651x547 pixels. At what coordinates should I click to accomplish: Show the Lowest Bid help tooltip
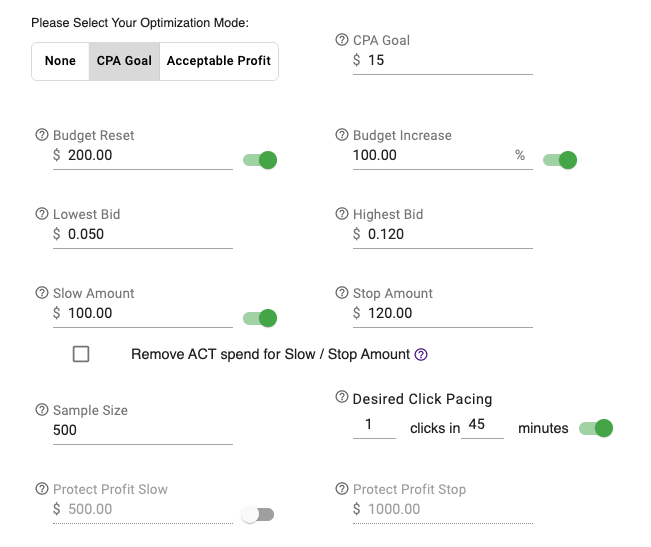click(x=42, y=214)
